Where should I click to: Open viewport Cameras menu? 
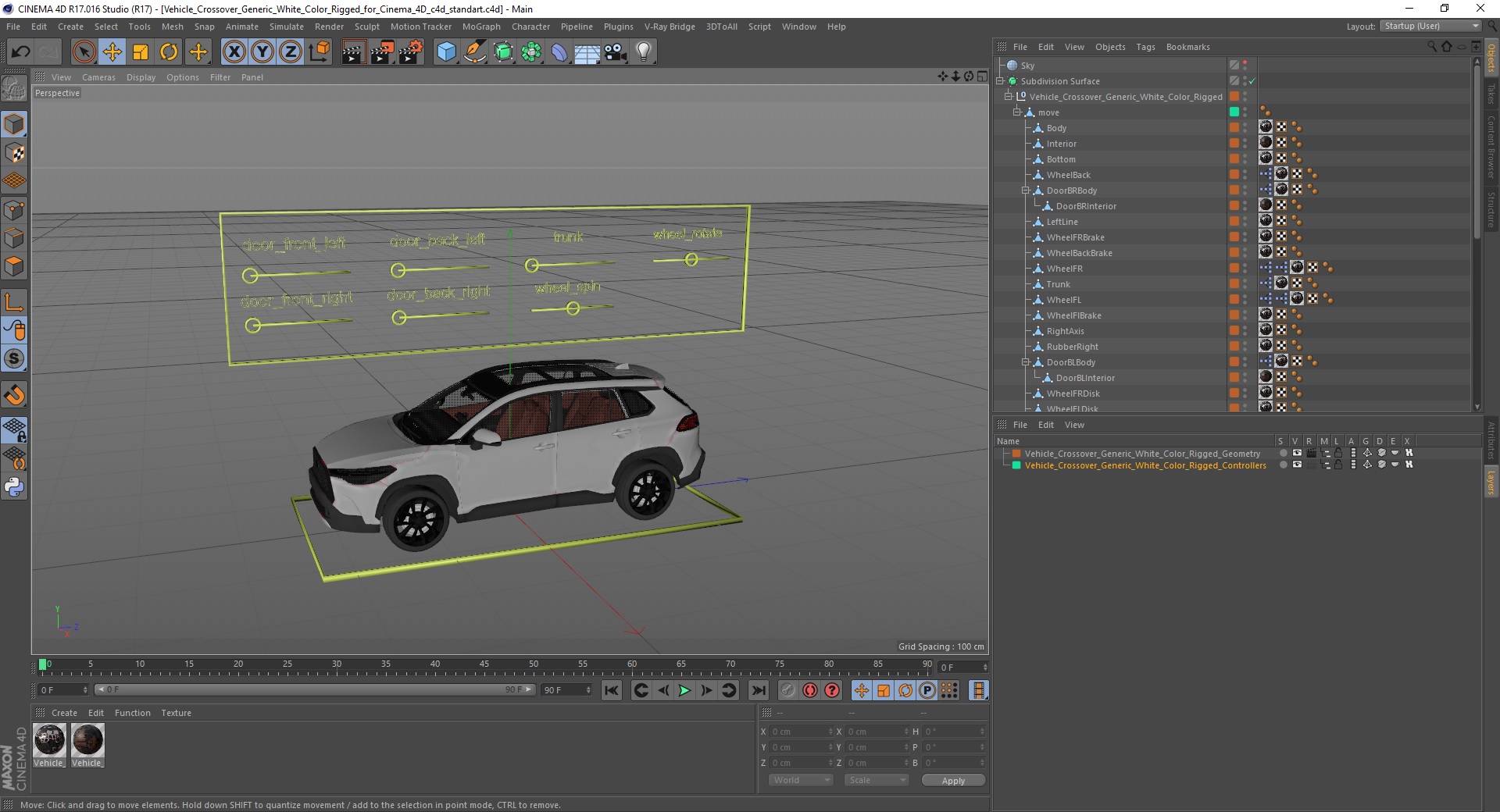point(98,77)
